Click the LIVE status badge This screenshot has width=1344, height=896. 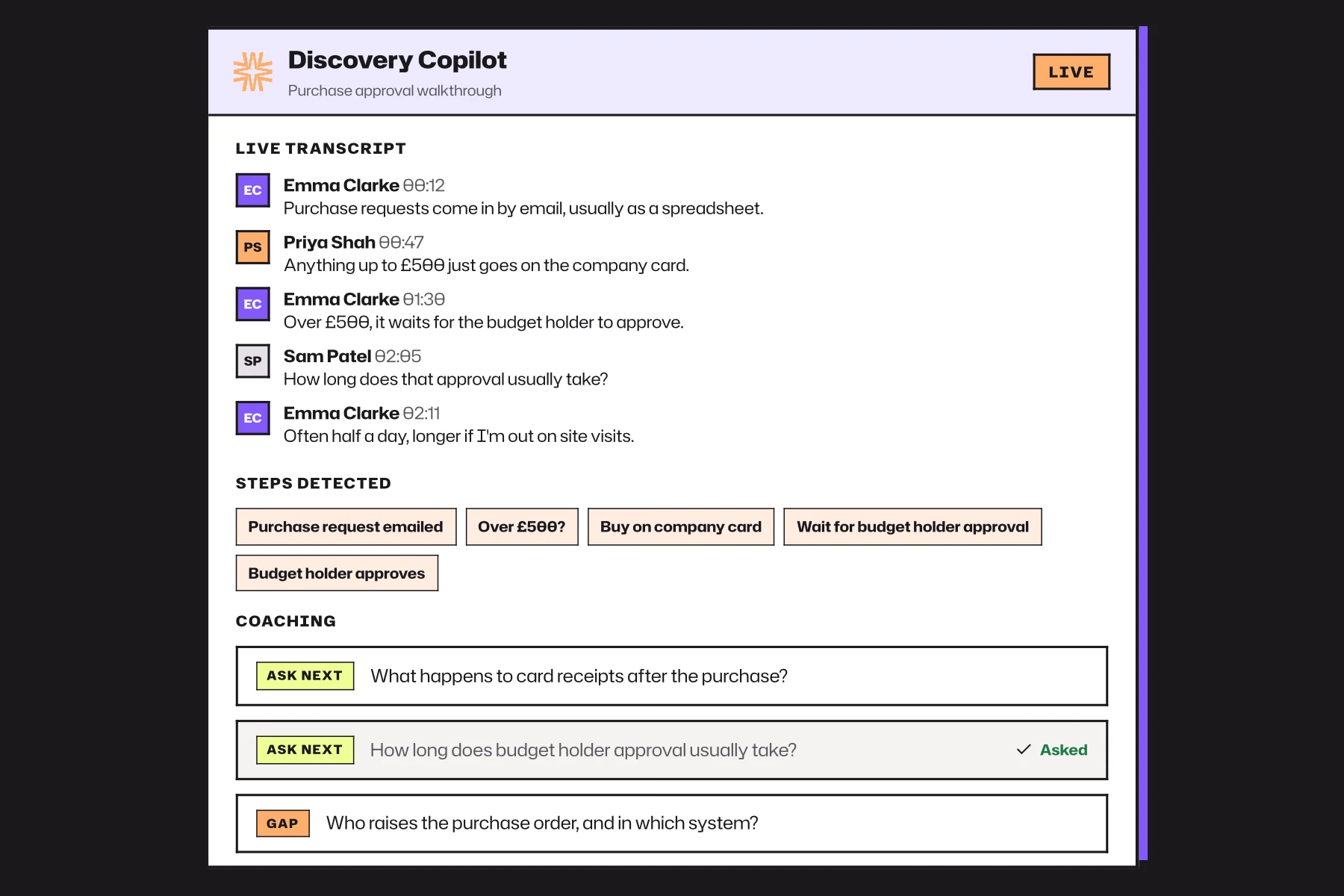(1071, 72)
